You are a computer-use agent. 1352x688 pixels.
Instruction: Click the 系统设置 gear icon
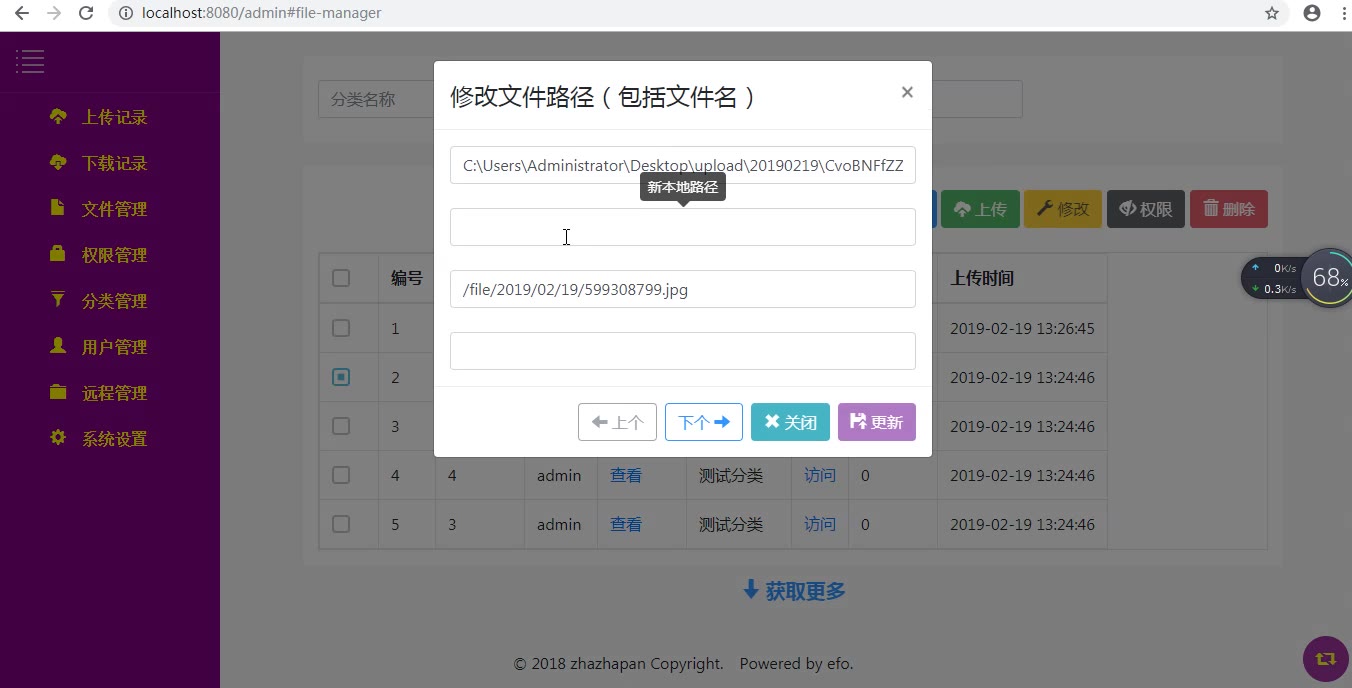pyautogui.click(x=58, y=438)
